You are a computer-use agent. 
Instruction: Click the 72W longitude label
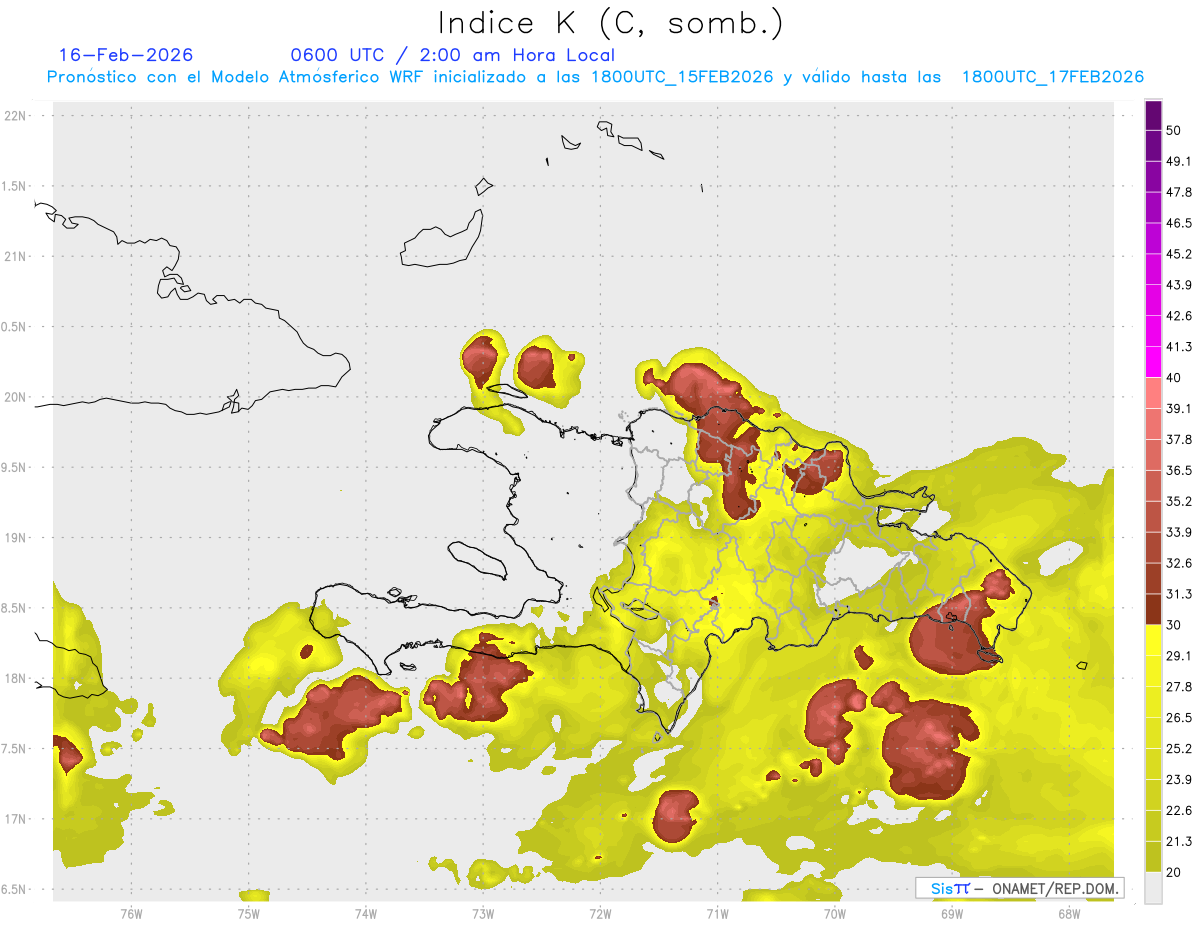[600, 913]
